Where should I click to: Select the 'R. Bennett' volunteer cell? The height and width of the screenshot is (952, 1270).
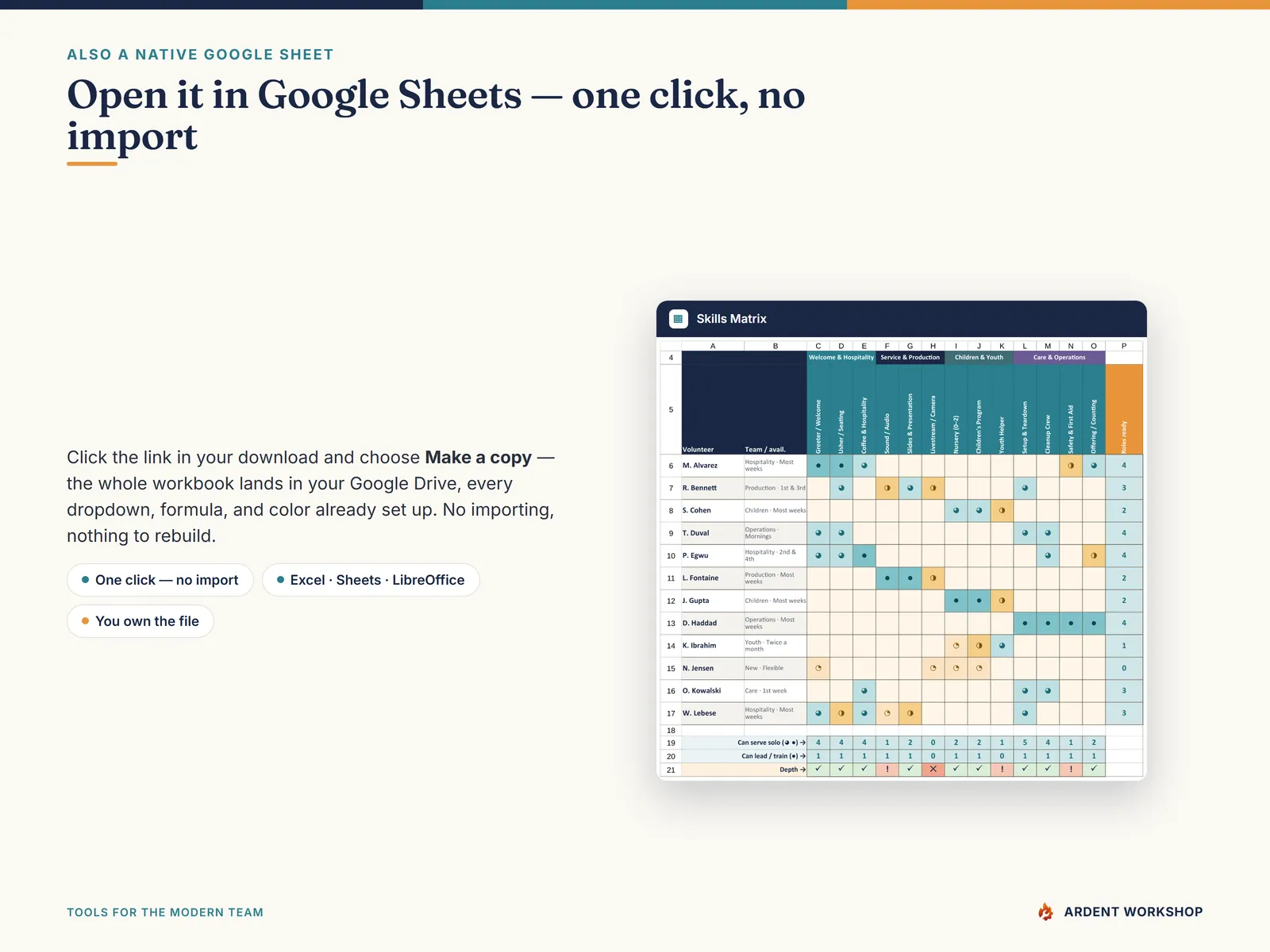pyautogui.click(x=713, y=488)
